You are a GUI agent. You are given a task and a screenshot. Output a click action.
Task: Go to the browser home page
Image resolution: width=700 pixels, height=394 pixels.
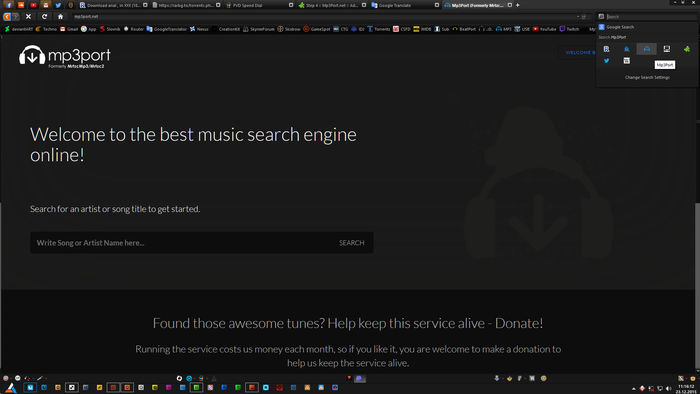point(60,17)
